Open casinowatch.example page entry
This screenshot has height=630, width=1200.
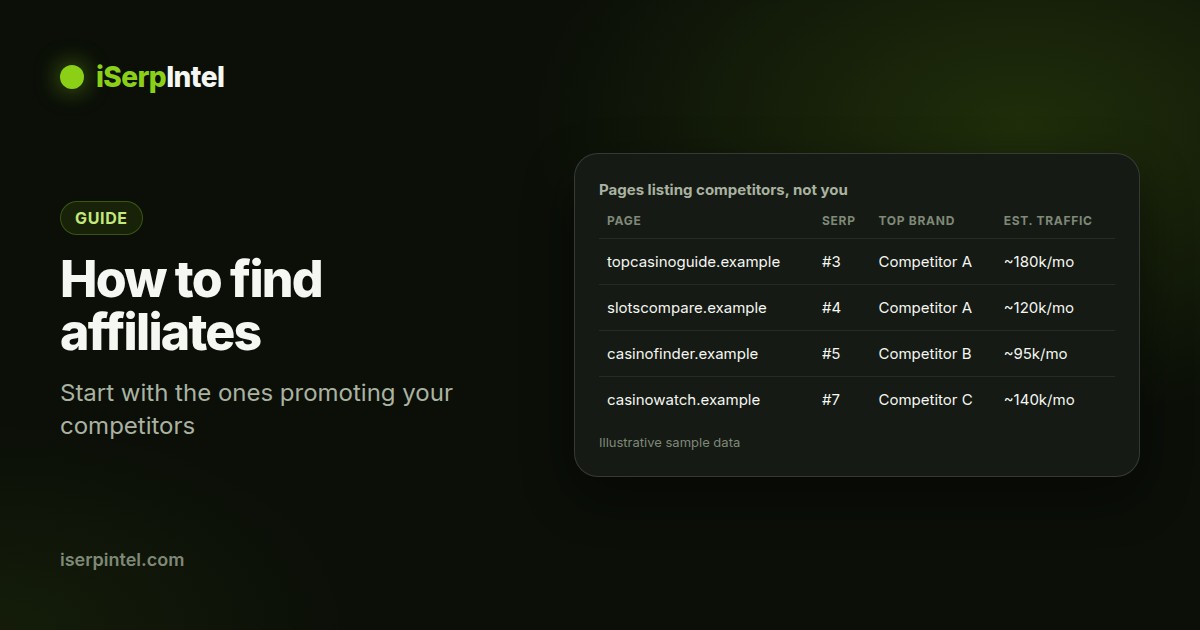[683, 400]
